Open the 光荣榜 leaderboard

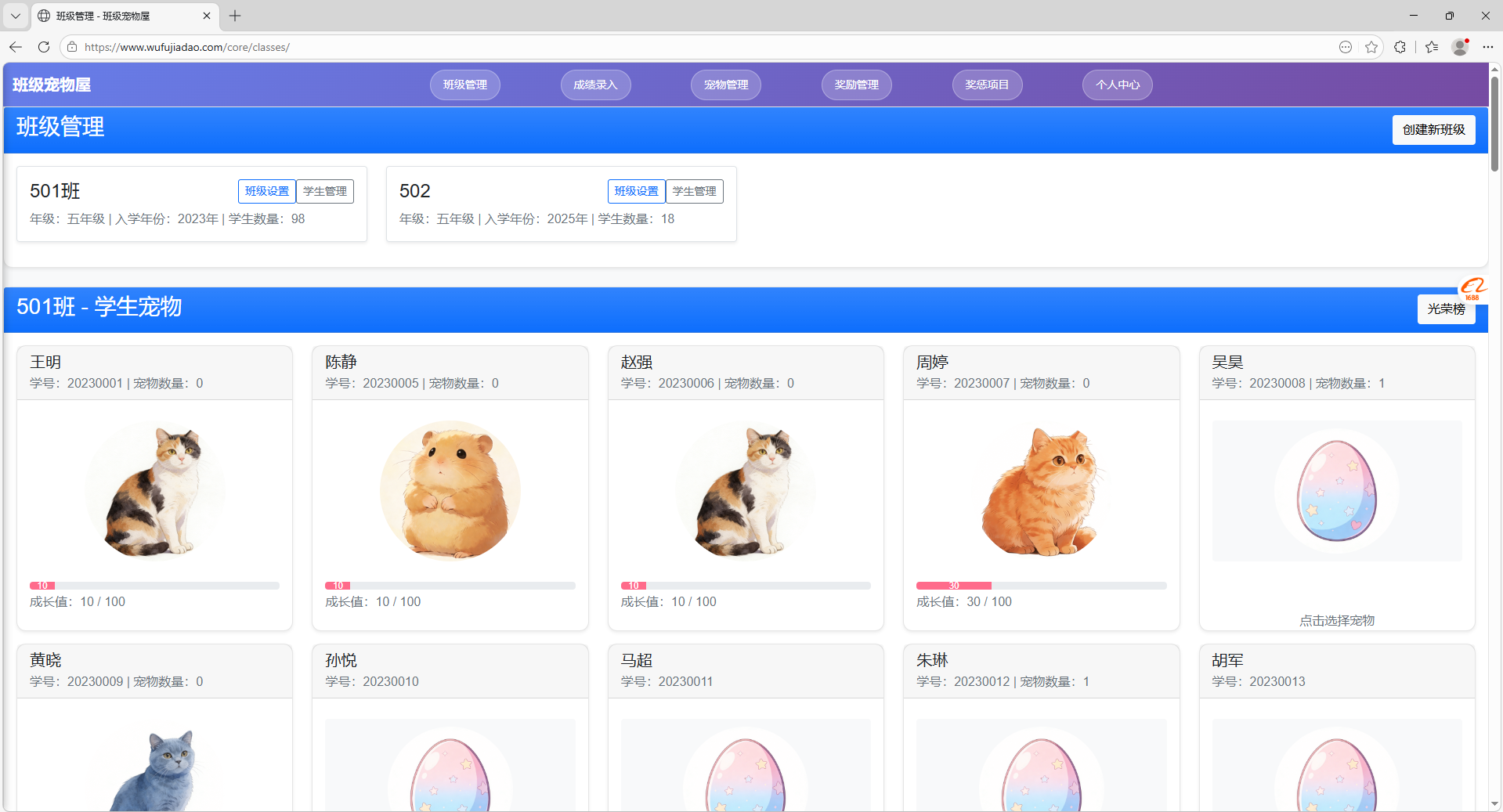point(1446,309)
